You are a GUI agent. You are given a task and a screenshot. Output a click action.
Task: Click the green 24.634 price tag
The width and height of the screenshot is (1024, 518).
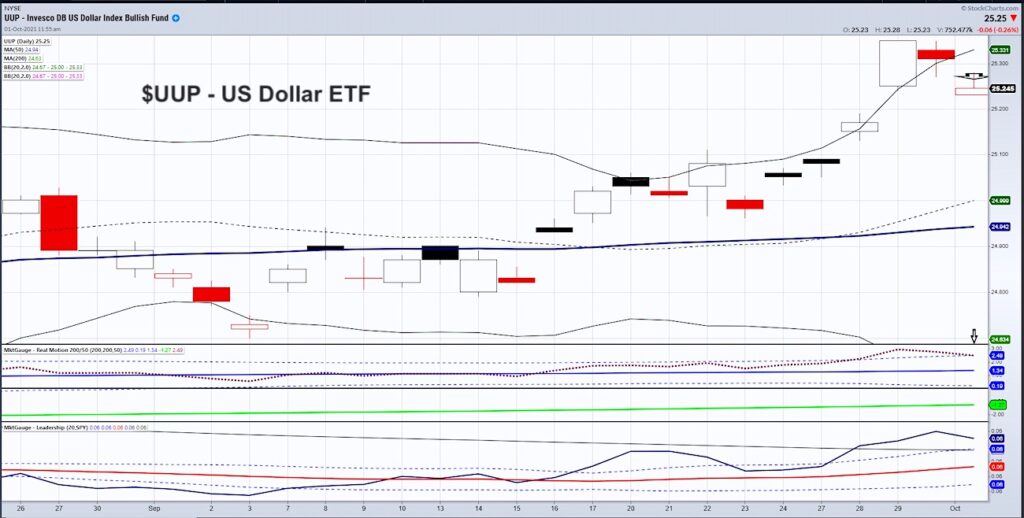1000,339
